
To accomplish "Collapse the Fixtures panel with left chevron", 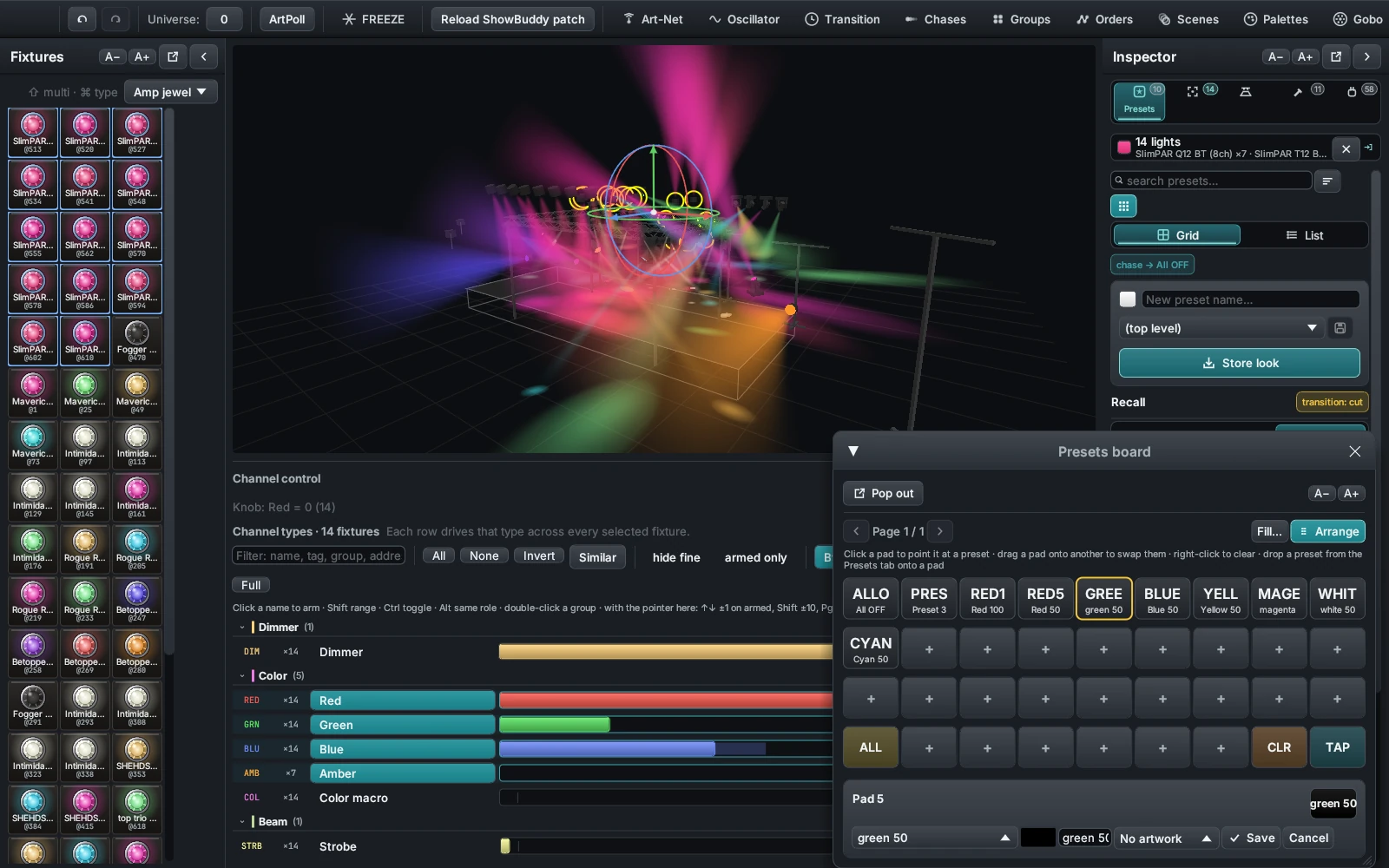I will pyautogui.click(x=204, y=56).
